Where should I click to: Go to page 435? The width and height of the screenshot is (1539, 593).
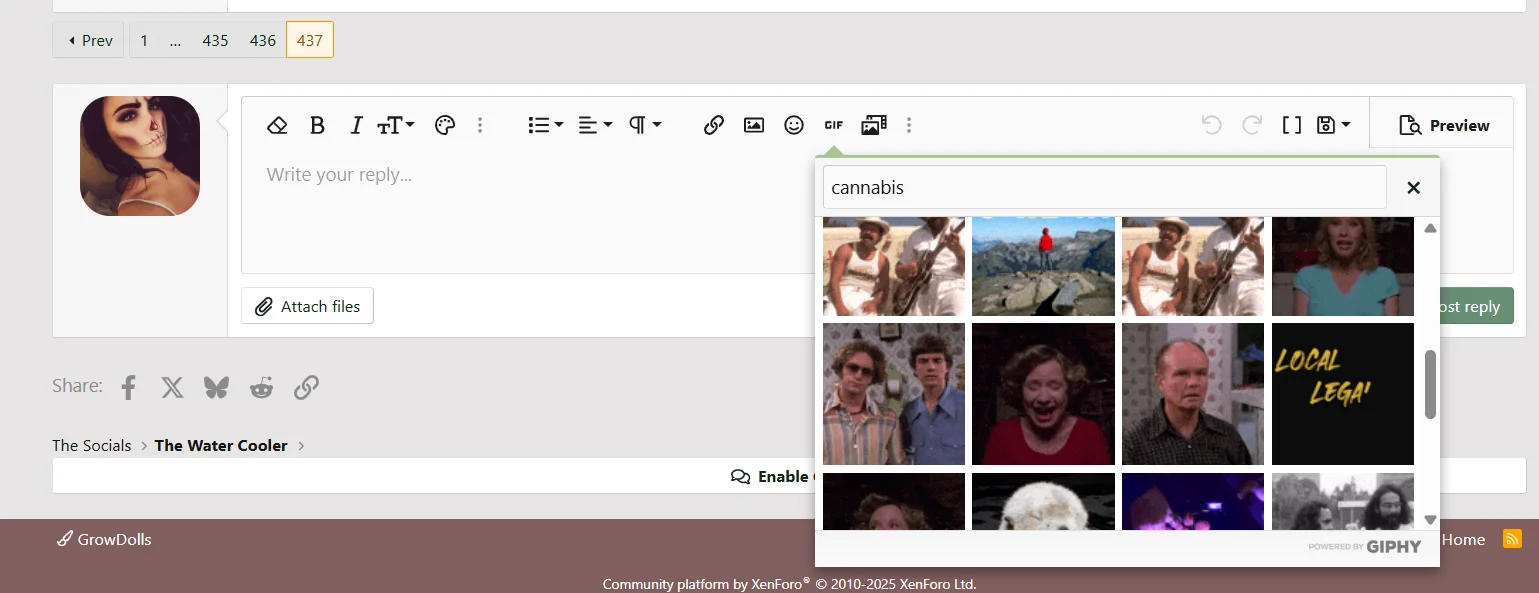pyautogui.click(x=215, y=40)
